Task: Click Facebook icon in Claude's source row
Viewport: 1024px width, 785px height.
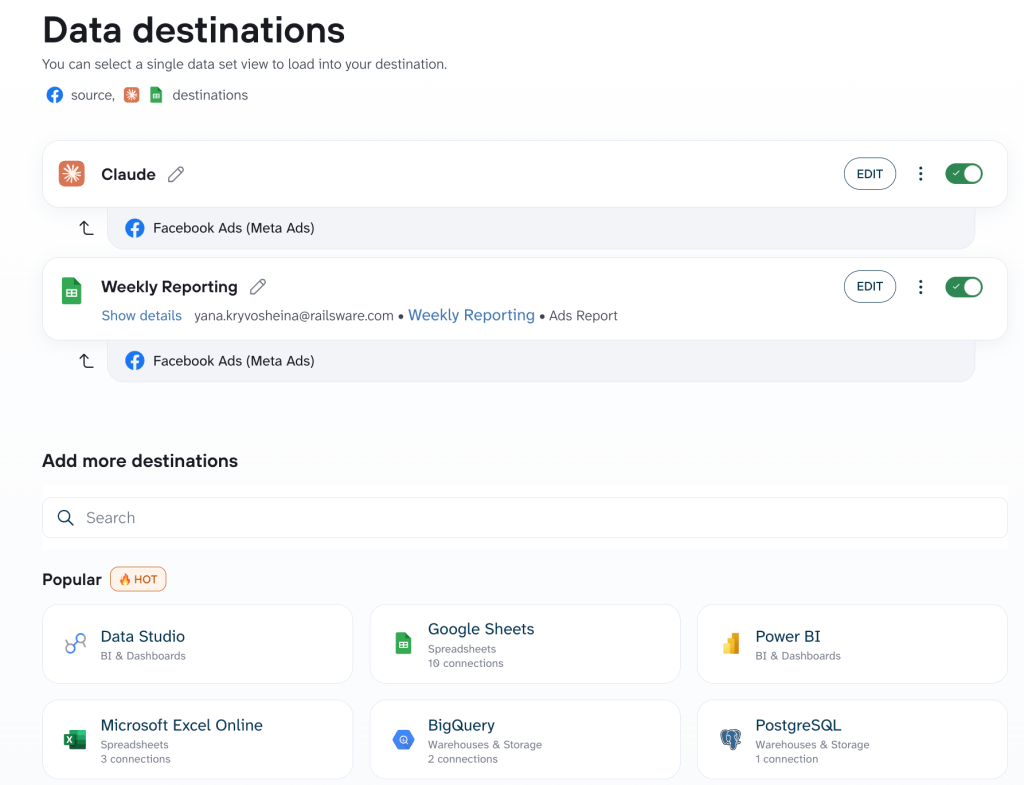Action: coord(135,228)
